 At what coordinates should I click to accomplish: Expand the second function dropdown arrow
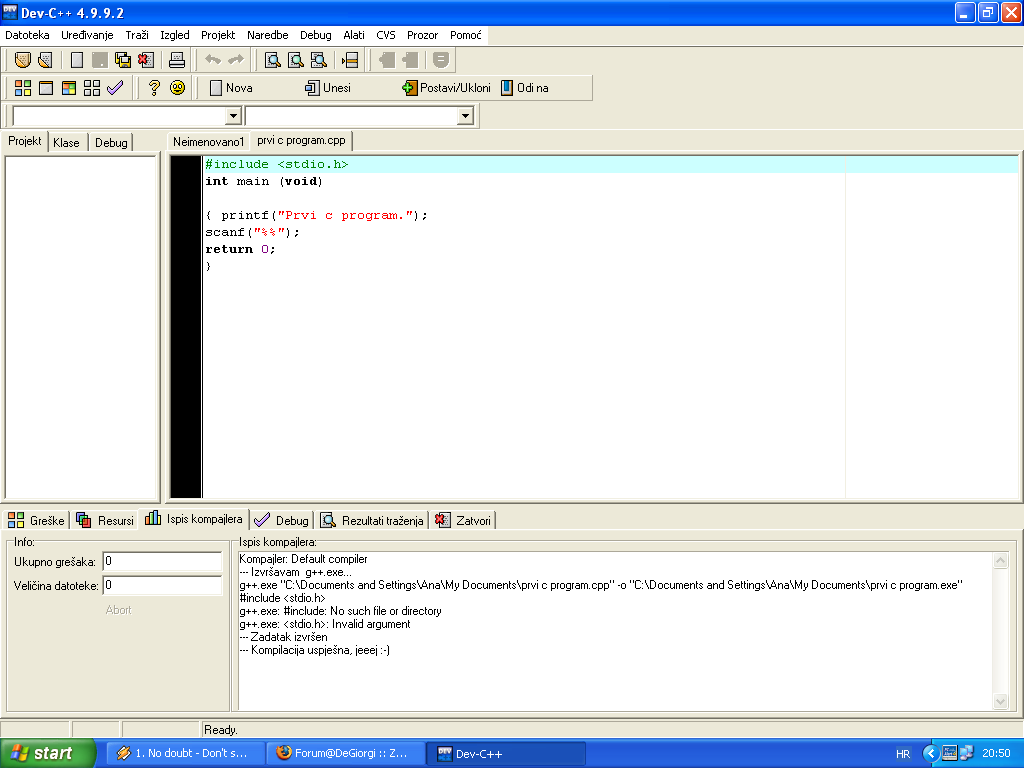pyautogui.click(x=465, y=116)
